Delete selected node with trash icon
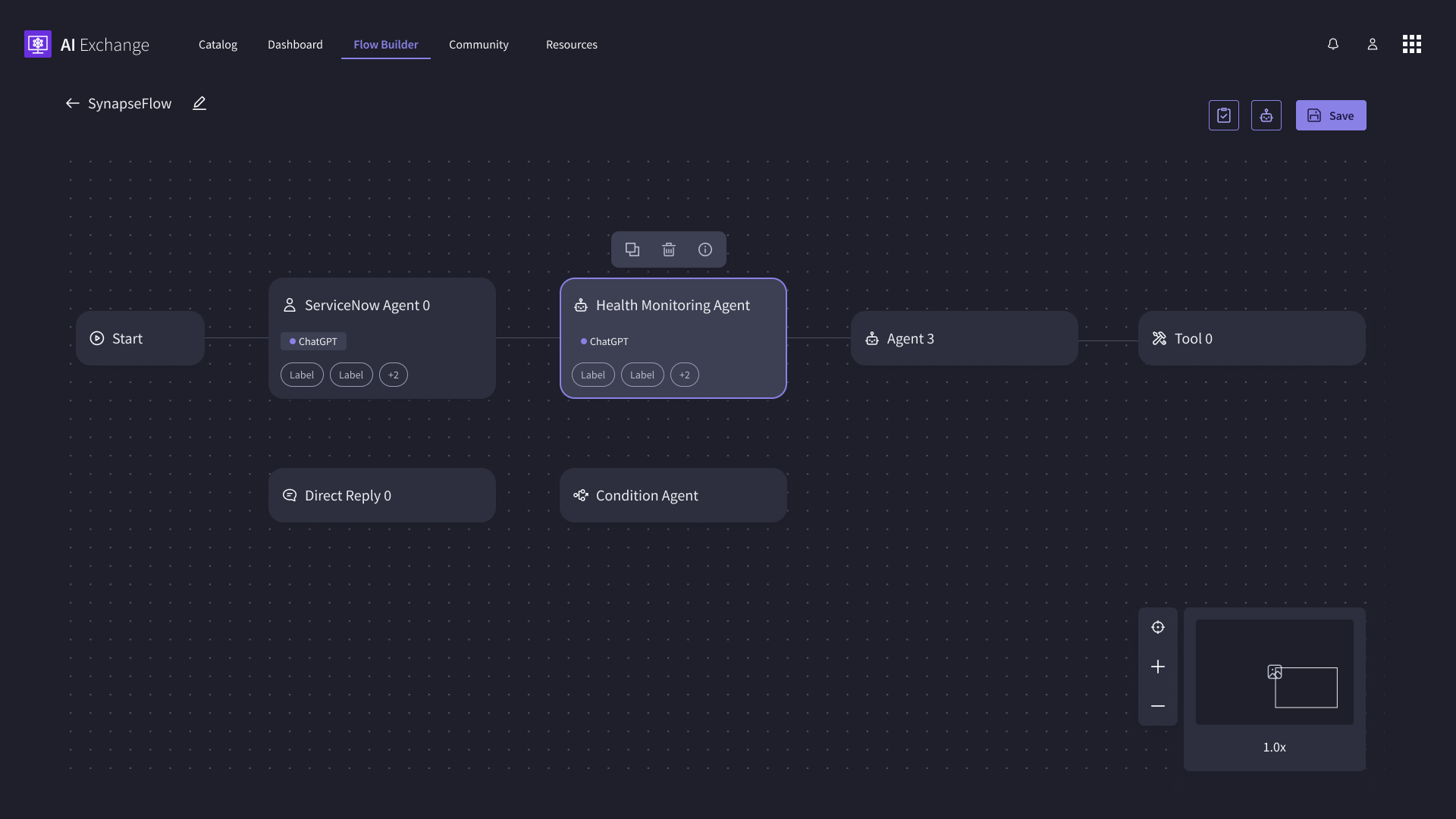This screenshot has width=1456, height=819. coord(668,249)
